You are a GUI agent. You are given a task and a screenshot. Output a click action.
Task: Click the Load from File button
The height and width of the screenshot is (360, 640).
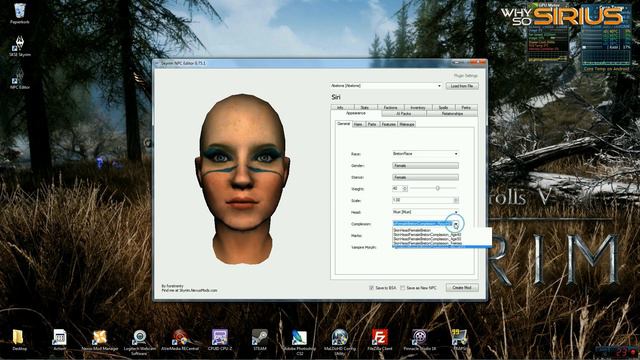462,86
